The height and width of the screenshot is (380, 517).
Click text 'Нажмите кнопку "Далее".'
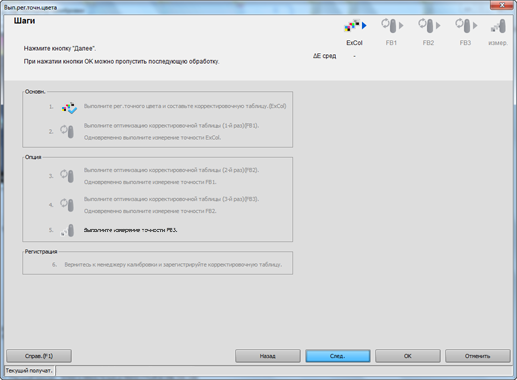pyautogui.click(x=60, y=48)
